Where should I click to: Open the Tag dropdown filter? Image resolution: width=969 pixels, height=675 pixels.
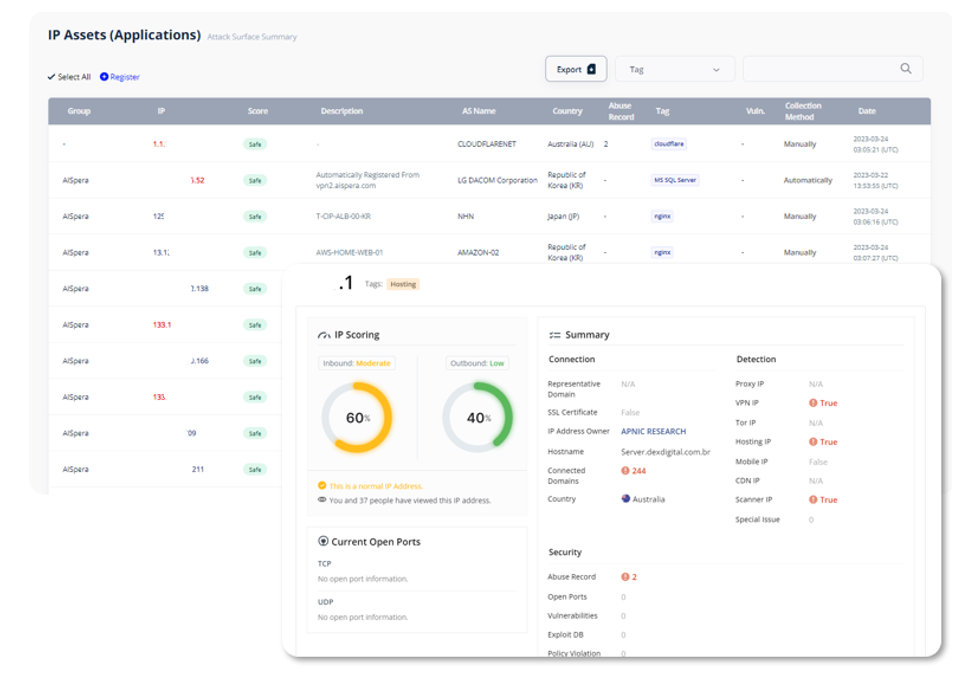coord(675,69)
